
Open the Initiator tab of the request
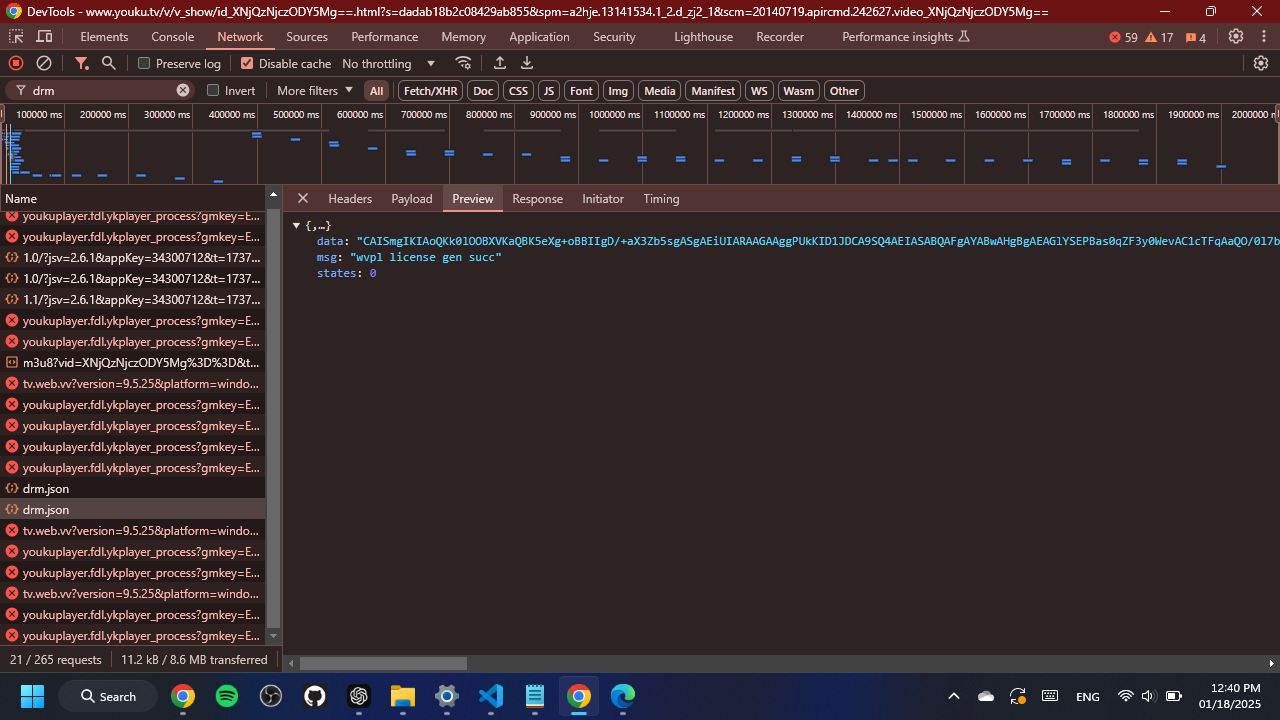pos(603,198)
